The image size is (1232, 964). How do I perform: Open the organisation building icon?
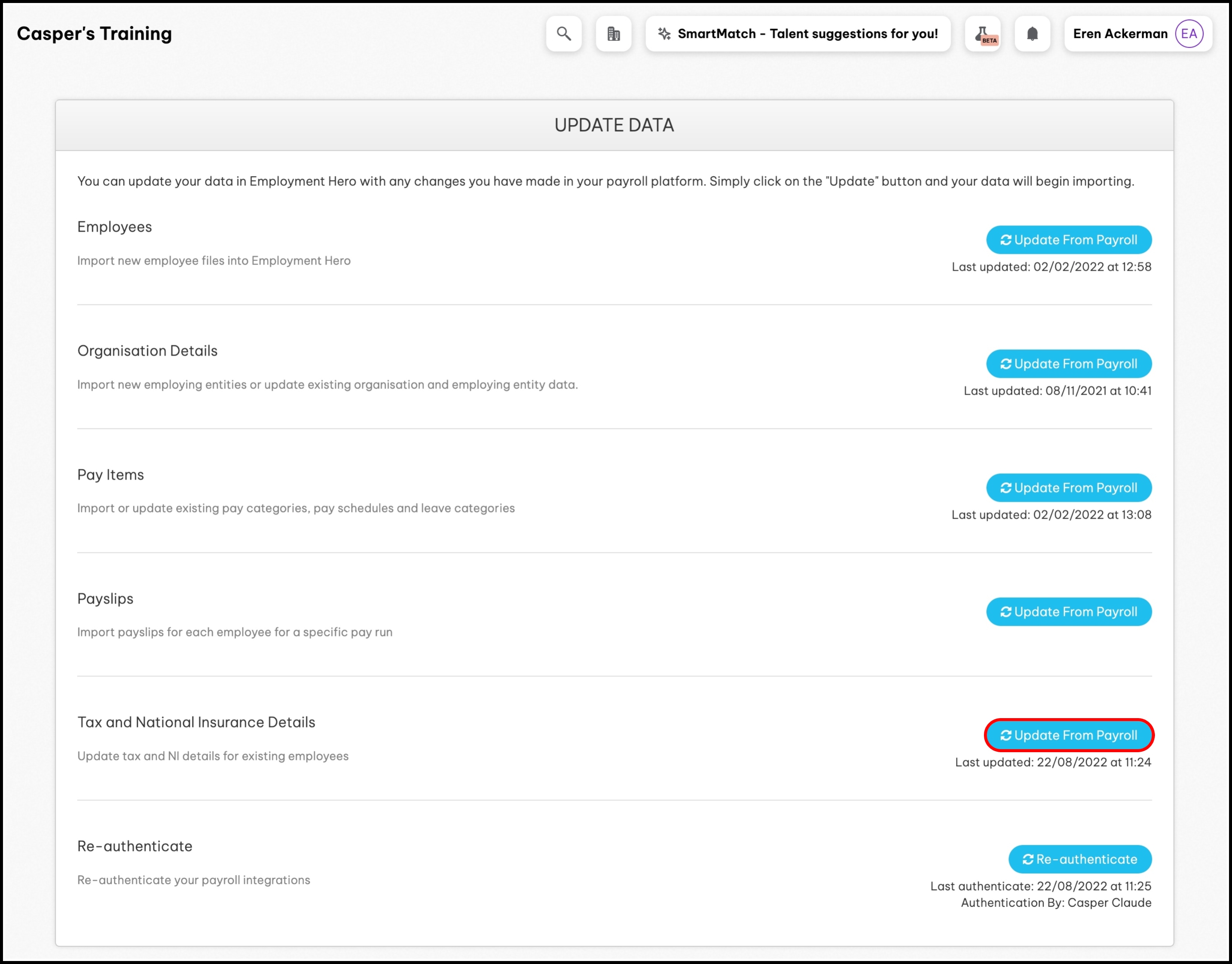[613, 34]
